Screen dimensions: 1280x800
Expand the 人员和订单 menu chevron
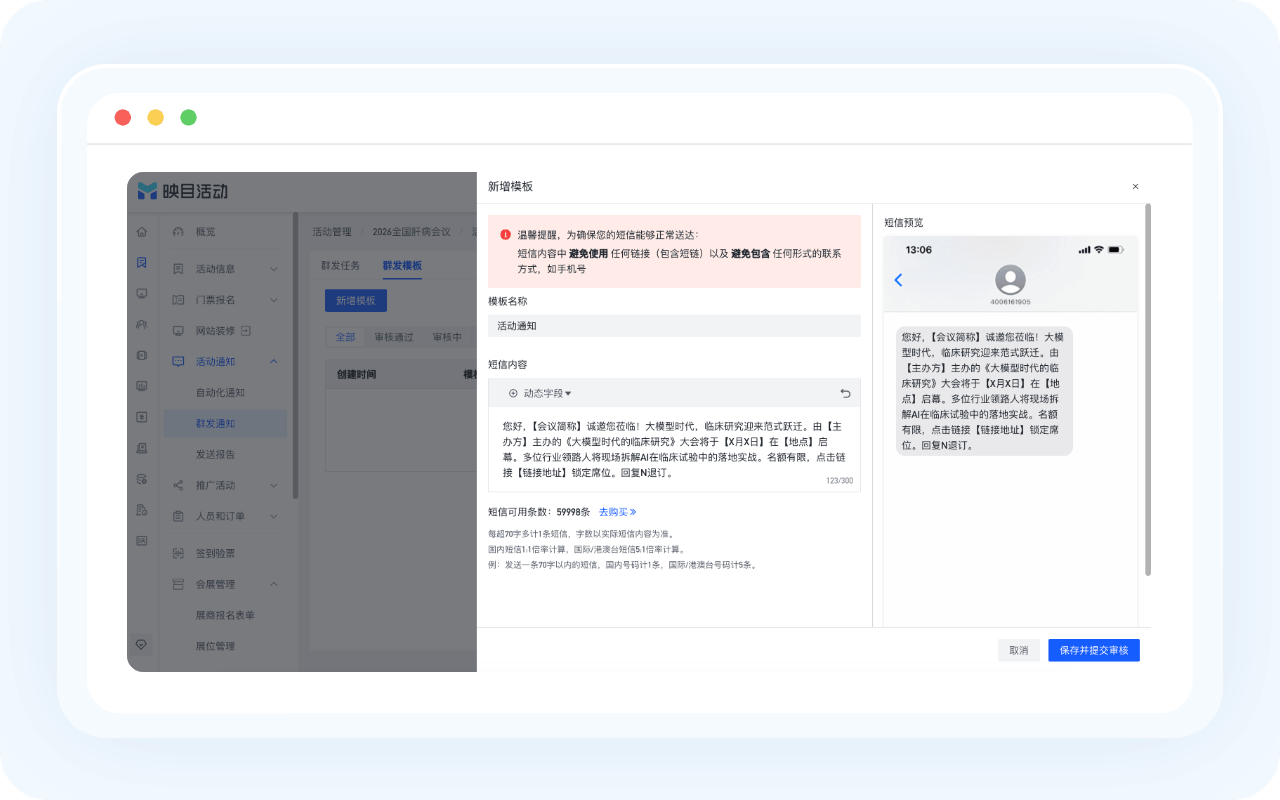274,516
